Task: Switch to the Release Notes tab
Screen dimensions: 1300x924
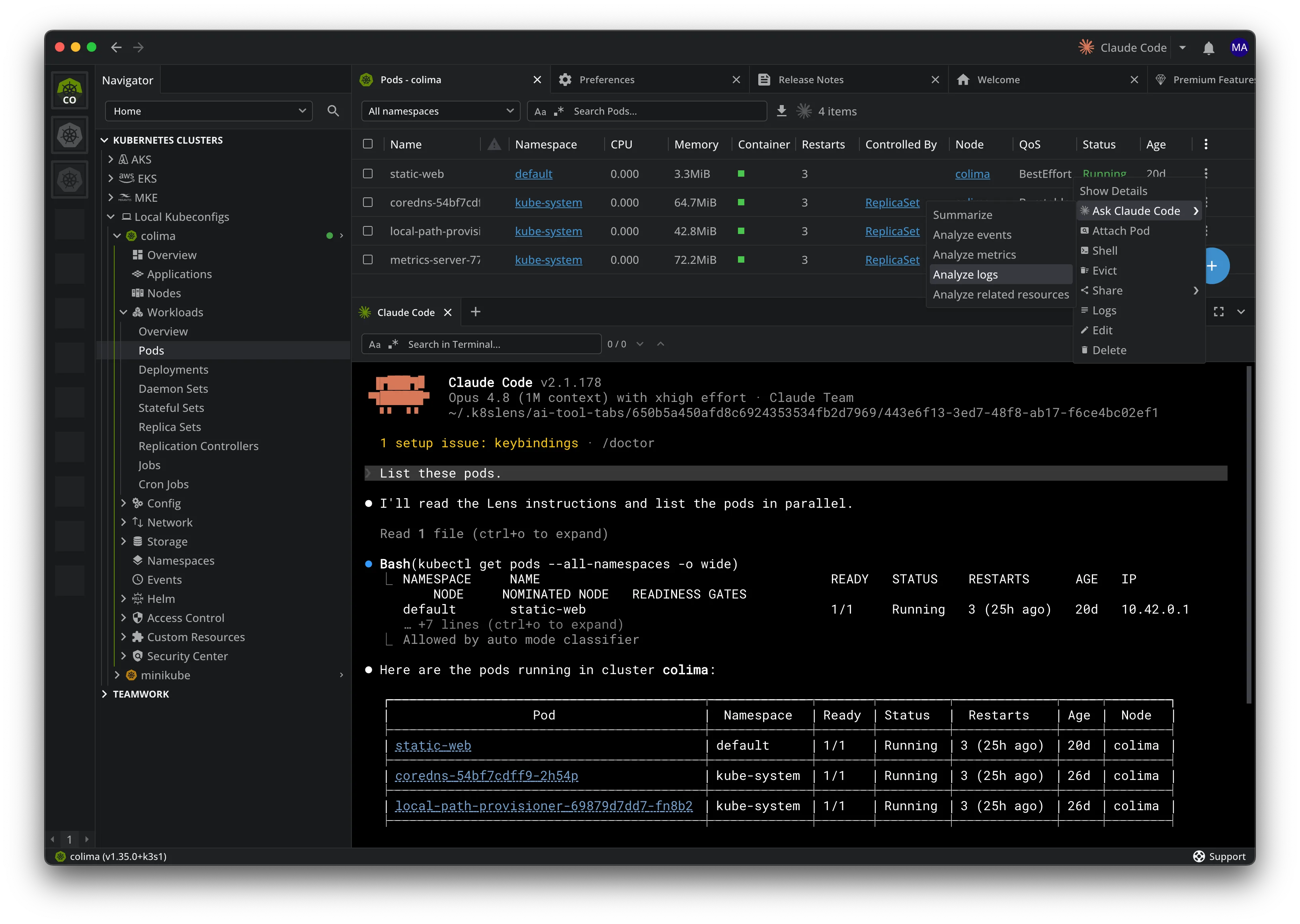Action: [849, 80]
